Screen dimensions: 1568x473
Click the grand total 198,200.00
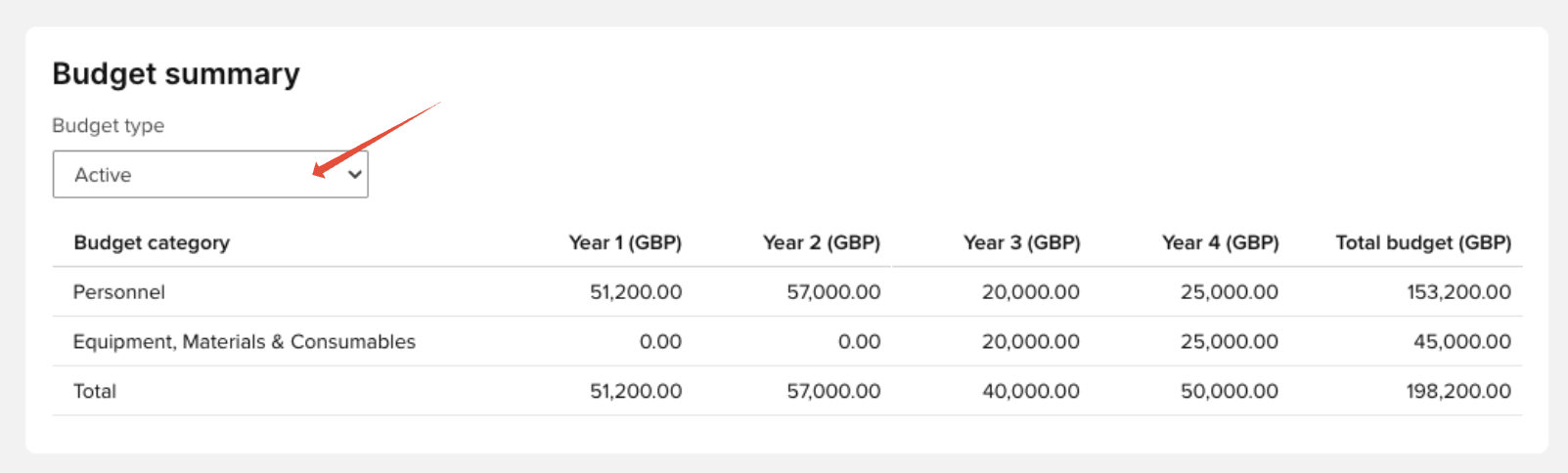pos(1458,392)
